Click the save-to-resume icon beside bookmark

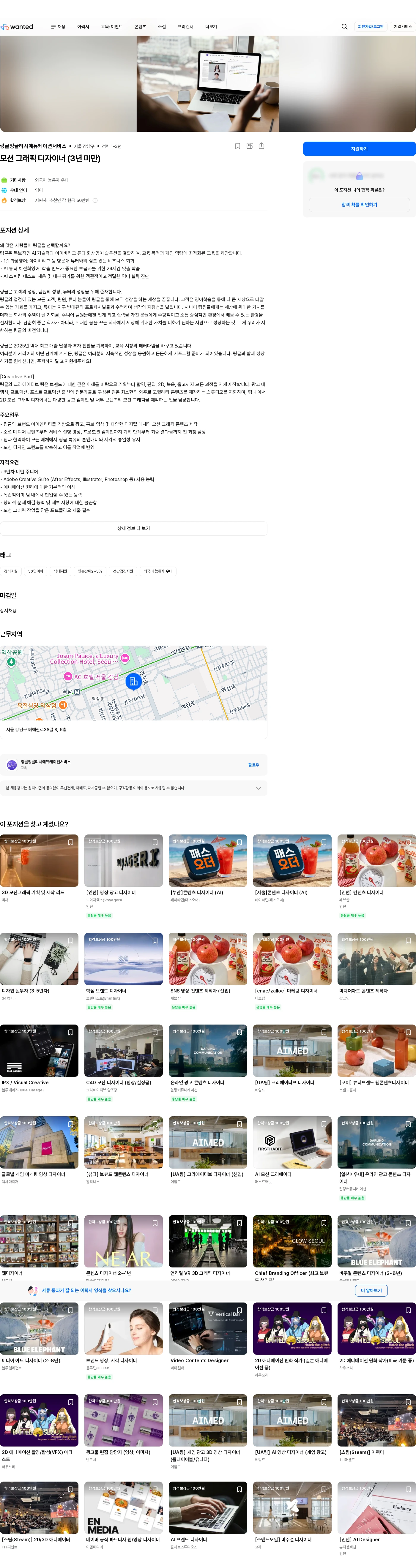(x=250, y=146)
